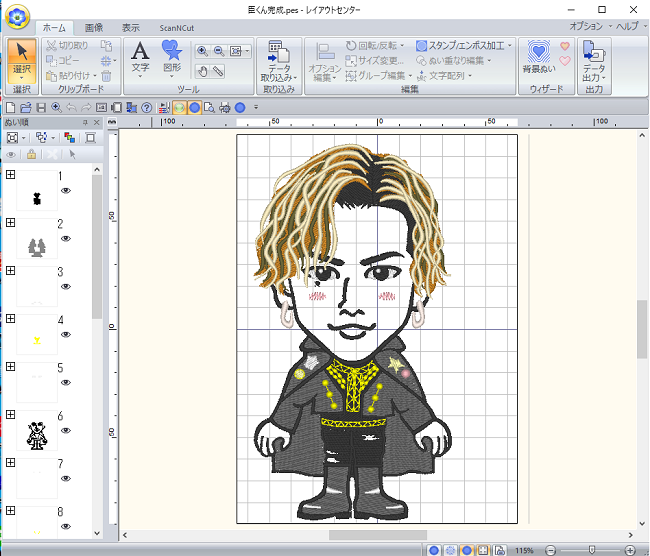The image size is (650, 556).
Task: Click the zoom slider handle in status bar
Action: click(592, 550)
